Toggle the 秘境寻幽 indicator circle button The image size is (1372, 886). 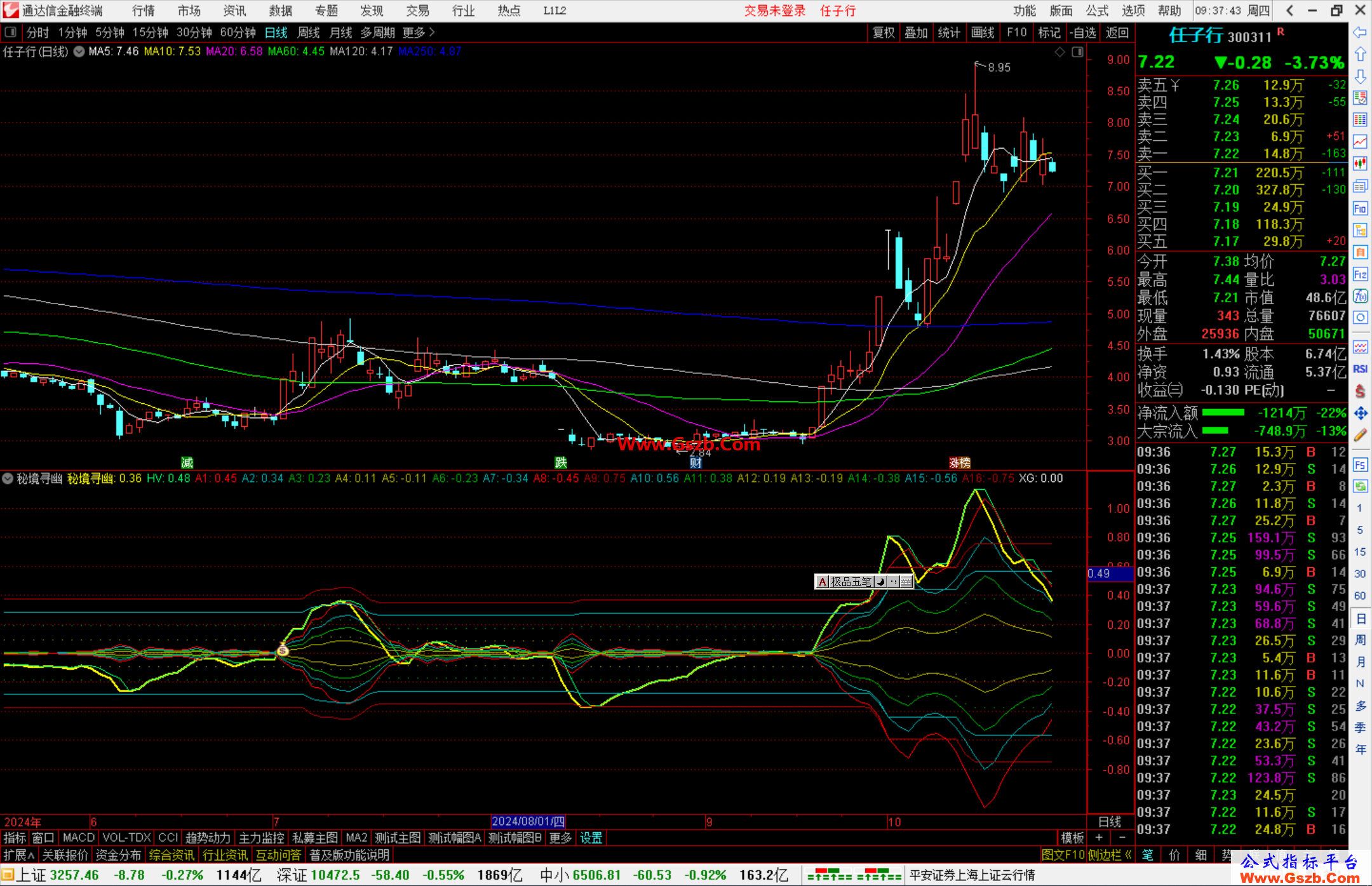pyautogui.click(x=8, y=478)
